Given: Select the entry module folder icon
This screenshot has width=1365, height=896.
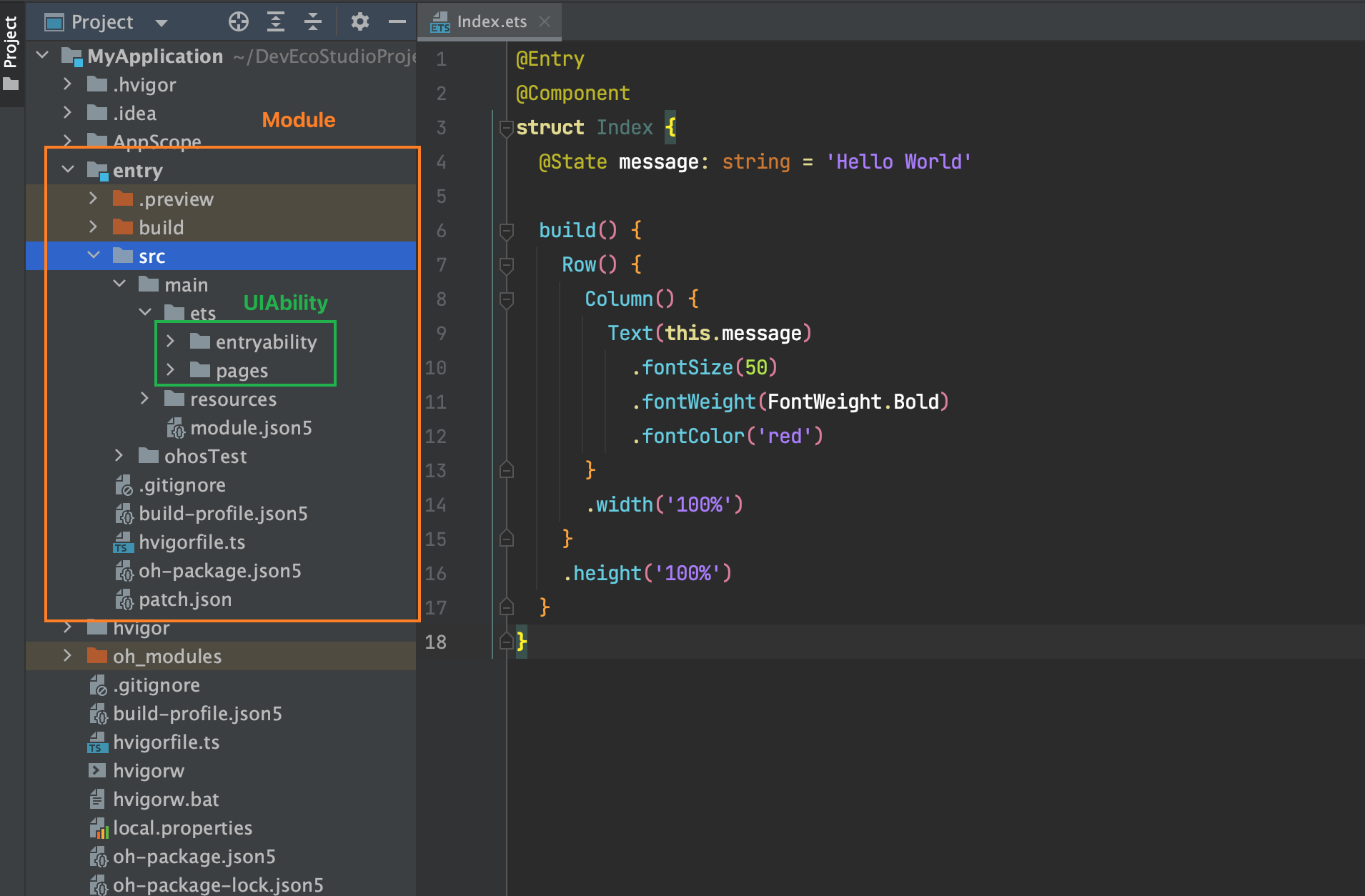Looking at the screenshot, I should pos(97,170).
